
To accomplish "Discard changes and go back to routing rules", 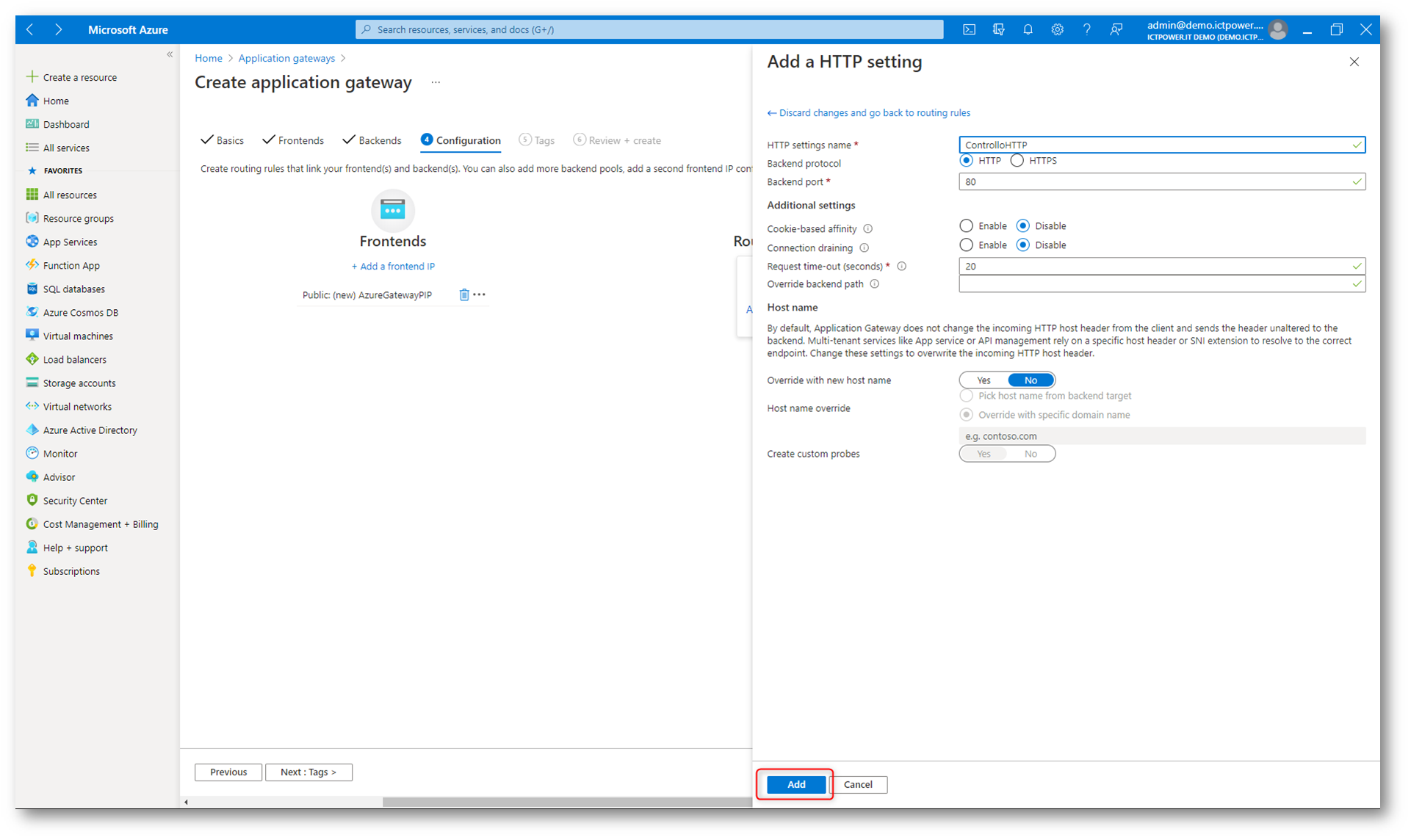I will (x=869, y=112).
